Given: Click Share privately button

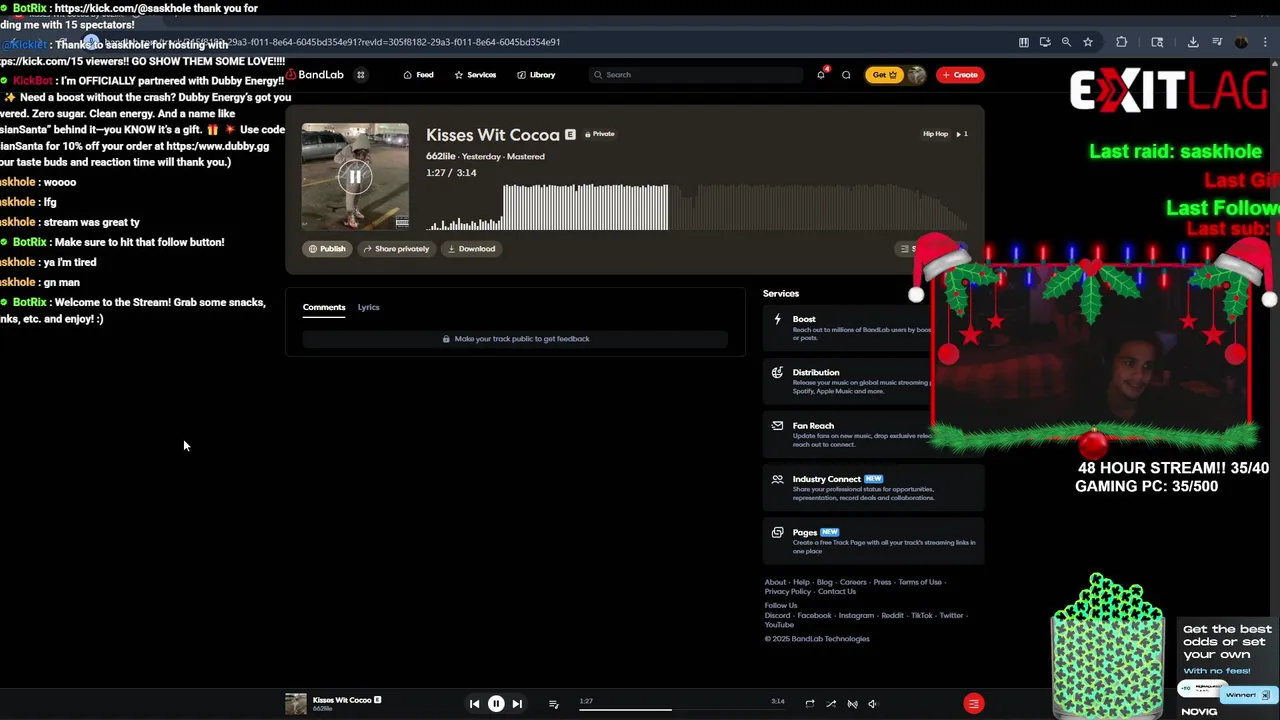Looking at the screenshot, I should coord(396,249).
